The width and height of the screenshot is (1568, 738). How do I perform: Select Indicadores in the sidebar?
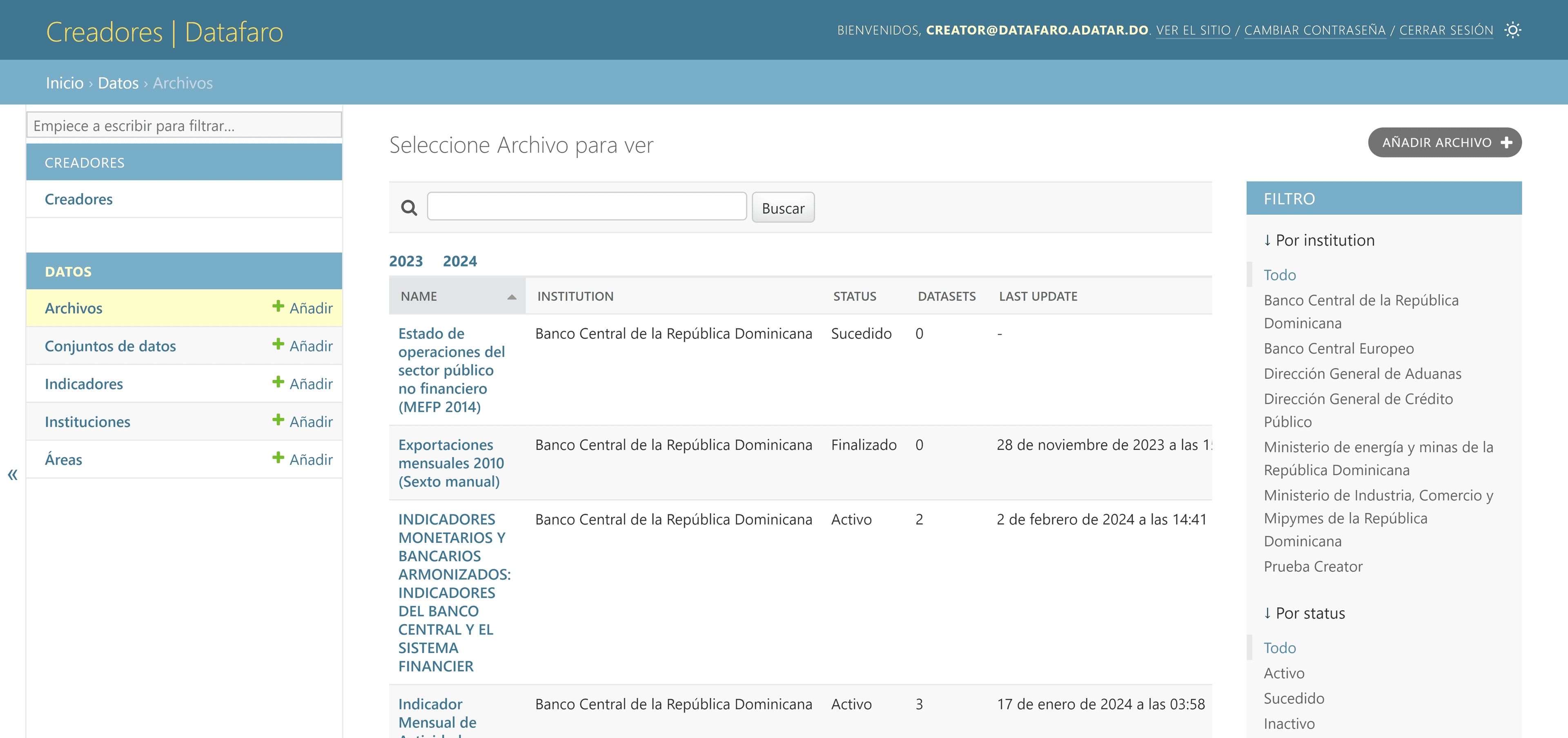83,384
